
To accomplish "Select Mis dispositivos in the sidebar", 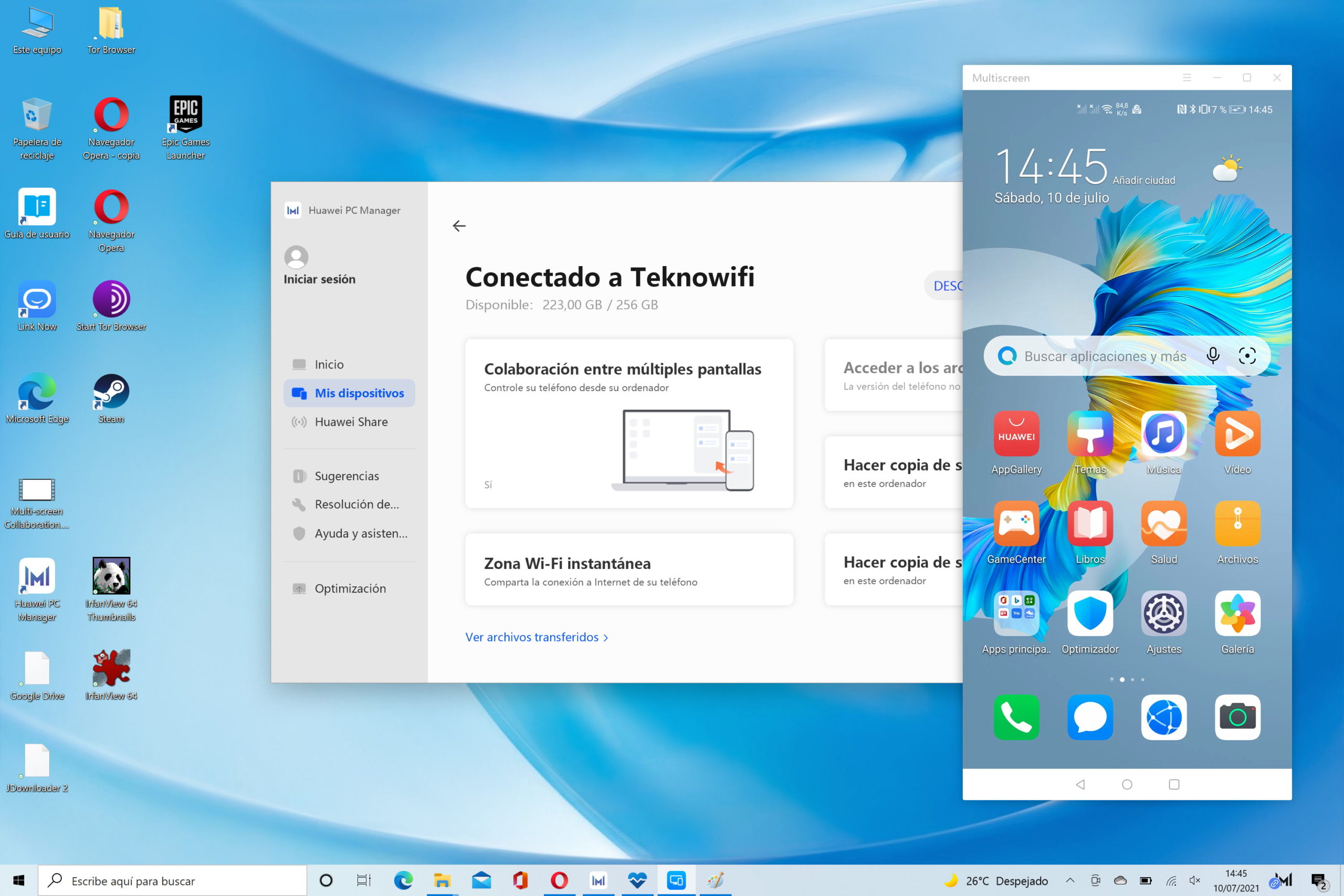I will [x=349, y=393].
